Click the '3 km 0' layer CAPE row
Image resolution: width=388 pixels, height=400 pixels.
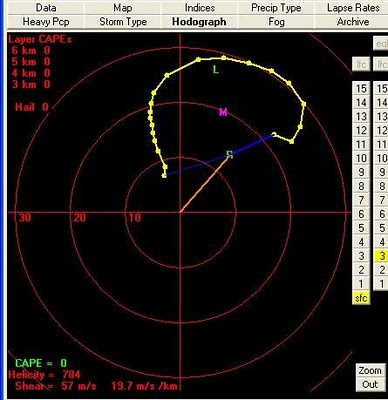click(31, 84)
